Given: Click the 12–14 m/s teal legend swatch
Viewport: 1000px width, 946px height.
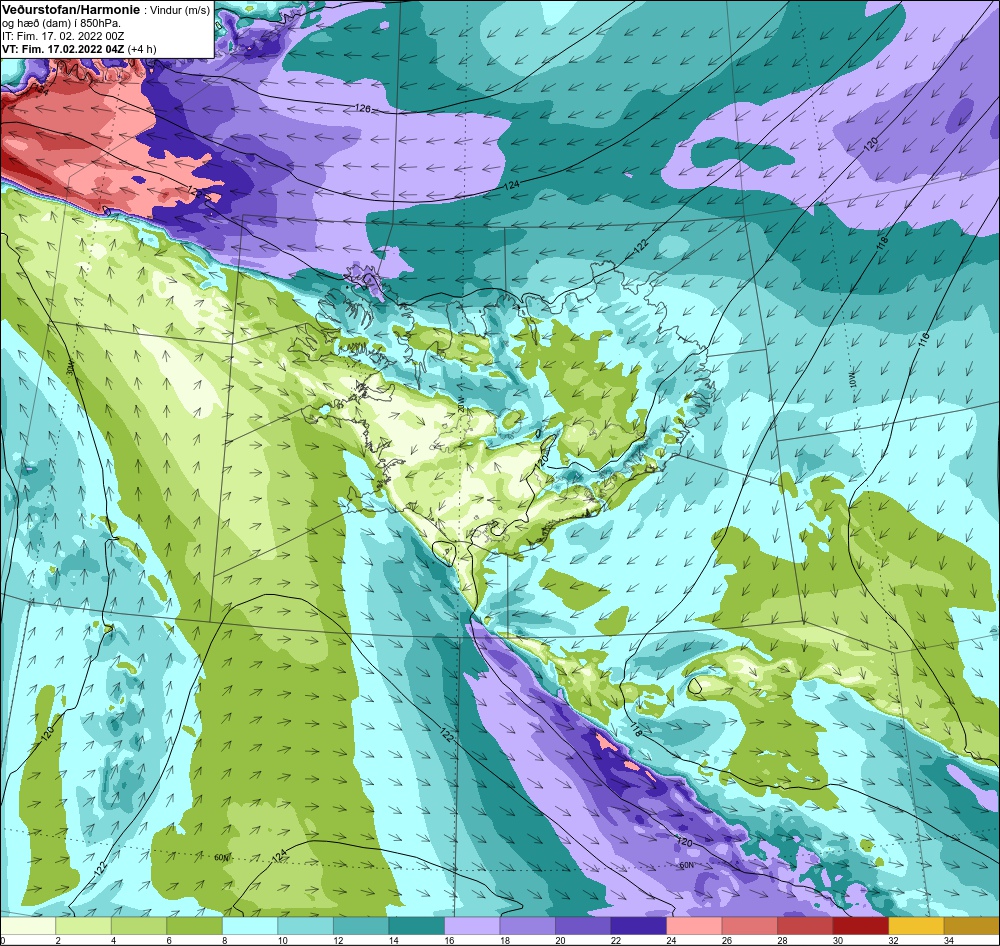Looking at the screenshot, I should (x=361, y=926).
